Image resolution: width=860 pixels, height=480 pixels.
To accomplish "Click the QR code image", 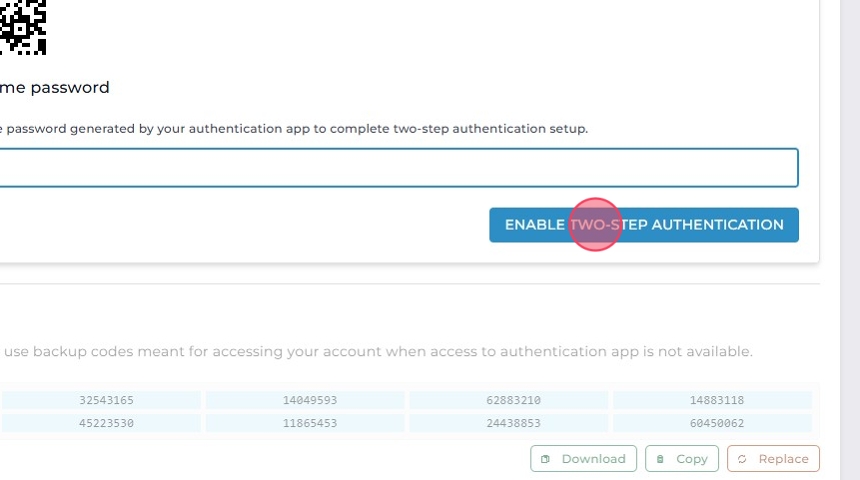I will 22,25.
